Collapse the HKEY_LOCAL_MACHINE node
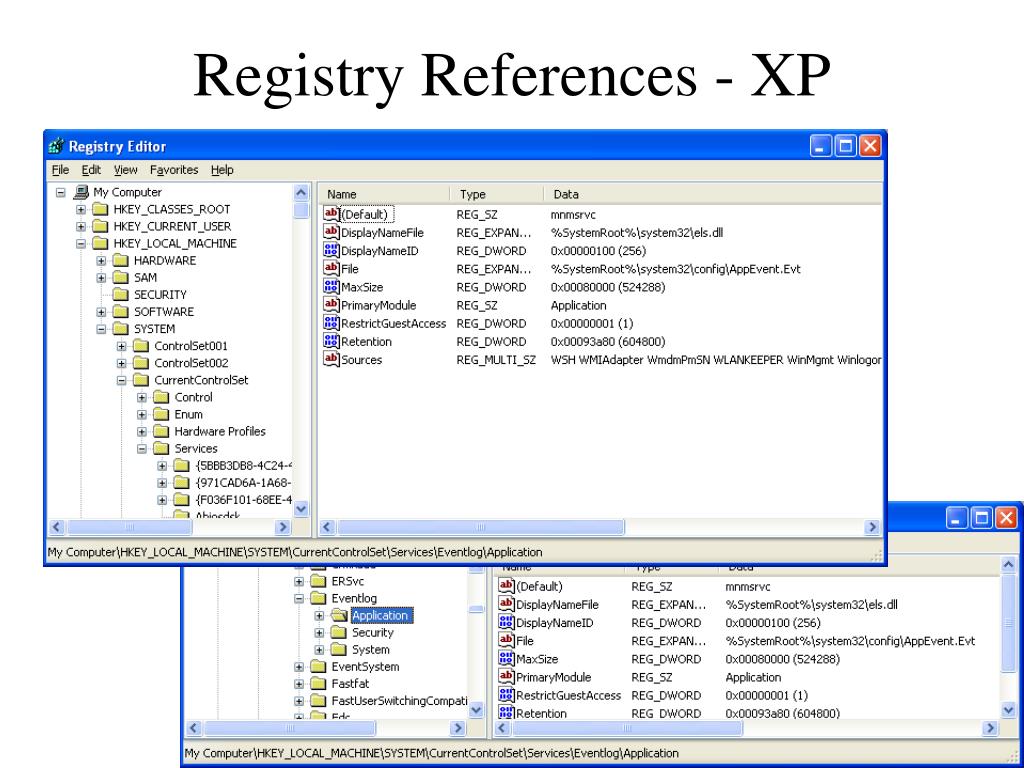 [x=80, y=244]
